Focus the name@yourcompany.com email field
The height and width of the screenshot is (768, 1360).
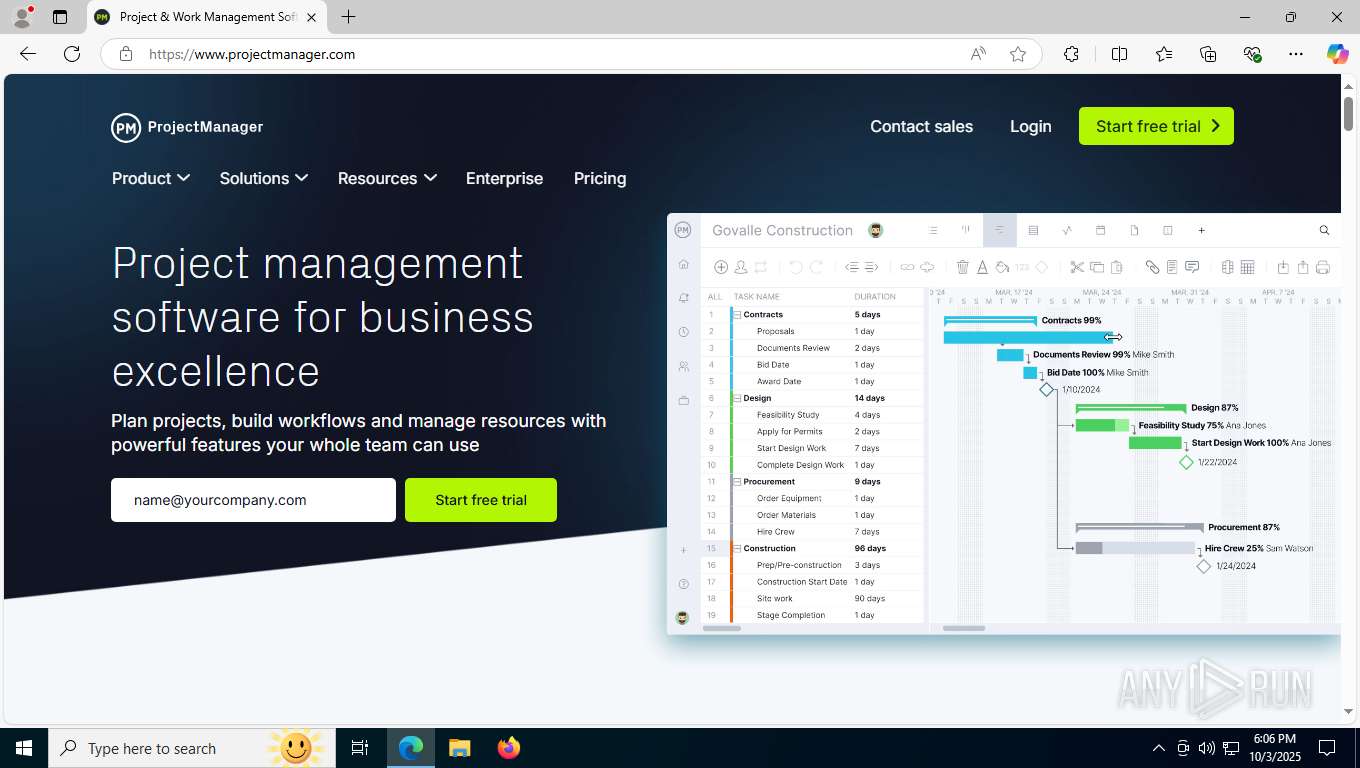[253, 500]
